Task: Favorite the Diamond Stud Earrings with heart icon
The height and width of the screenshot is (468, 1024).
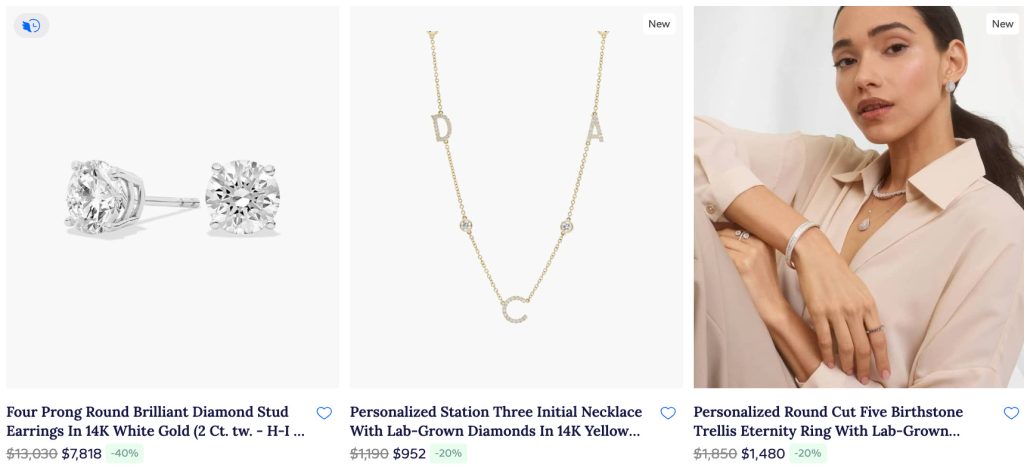Action: pos(324,413)
